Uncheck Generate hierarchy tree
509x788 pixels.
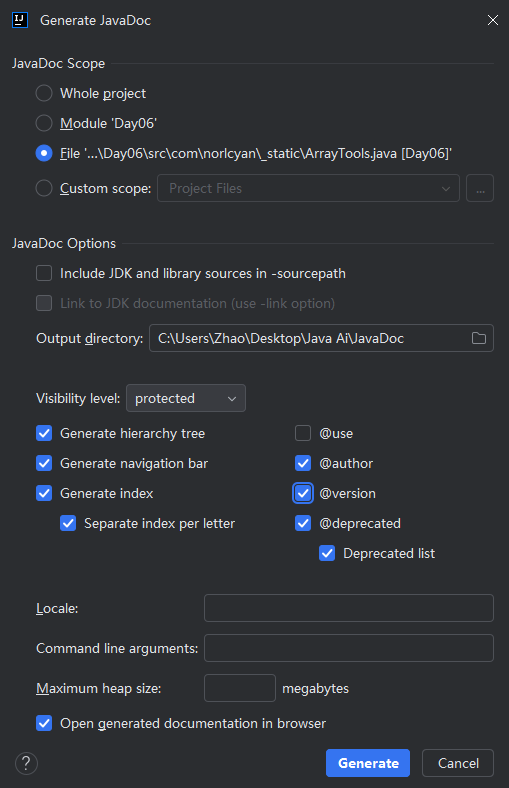click(x=44, y=433)
